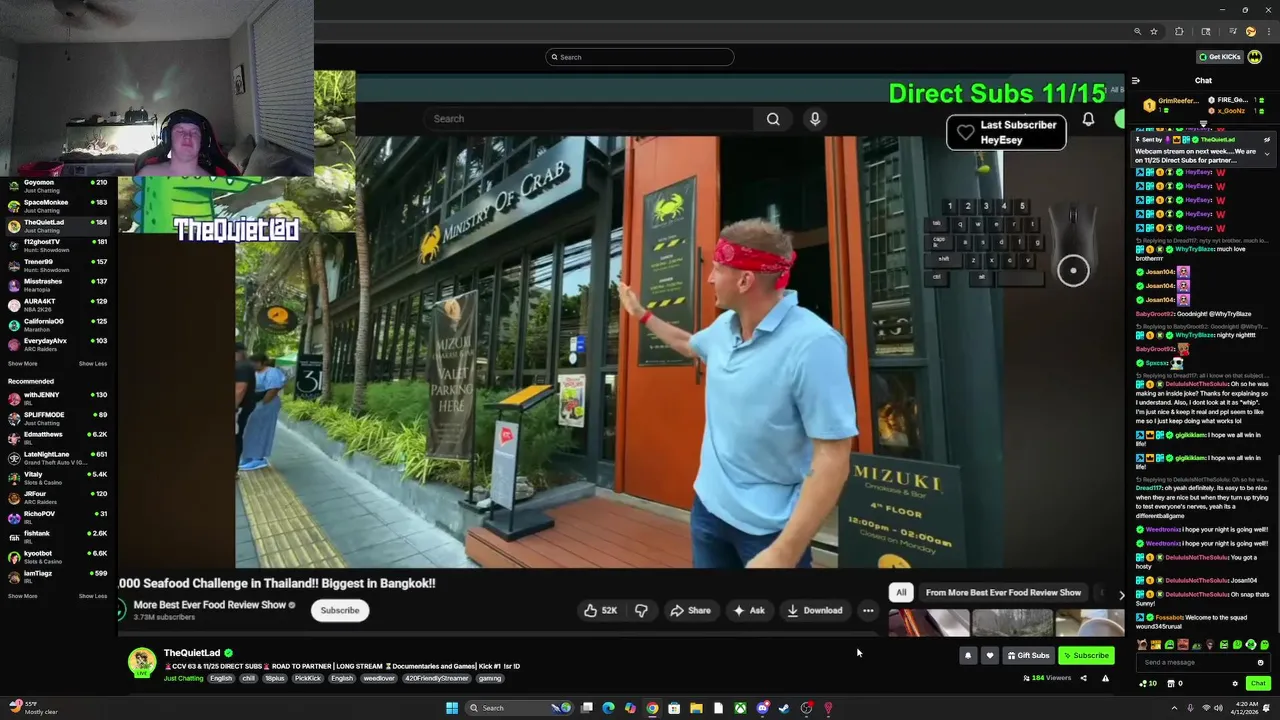Image resolution: width=1280 pixels, height=720 pixels.
Task: Click the magnifier search button in streamed video
Action: click(773, 119)
